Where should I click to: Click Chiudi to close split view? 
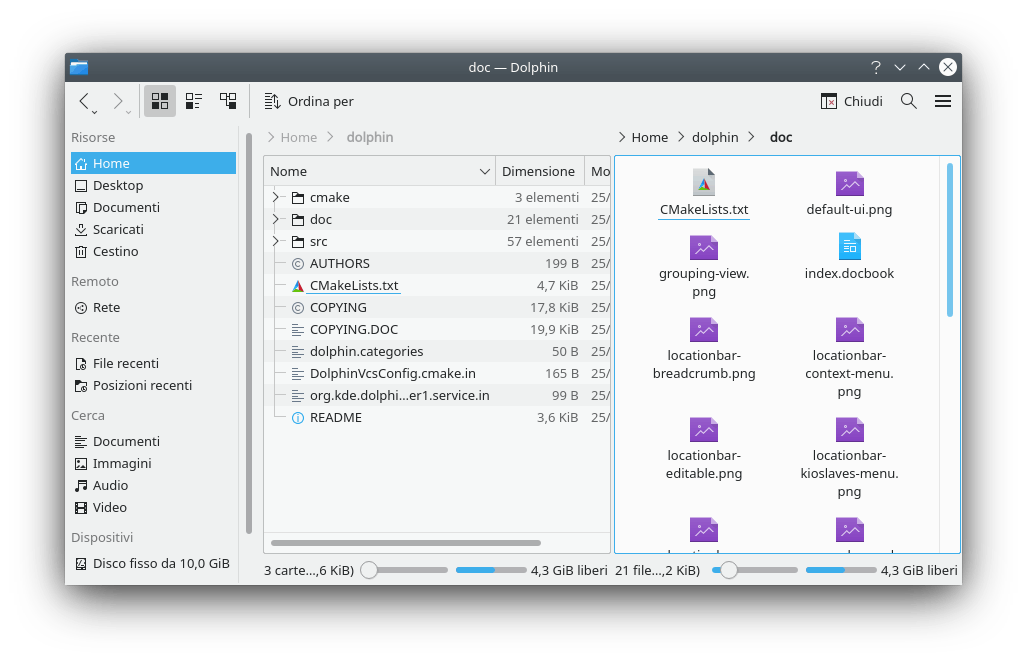click(852, 101)
